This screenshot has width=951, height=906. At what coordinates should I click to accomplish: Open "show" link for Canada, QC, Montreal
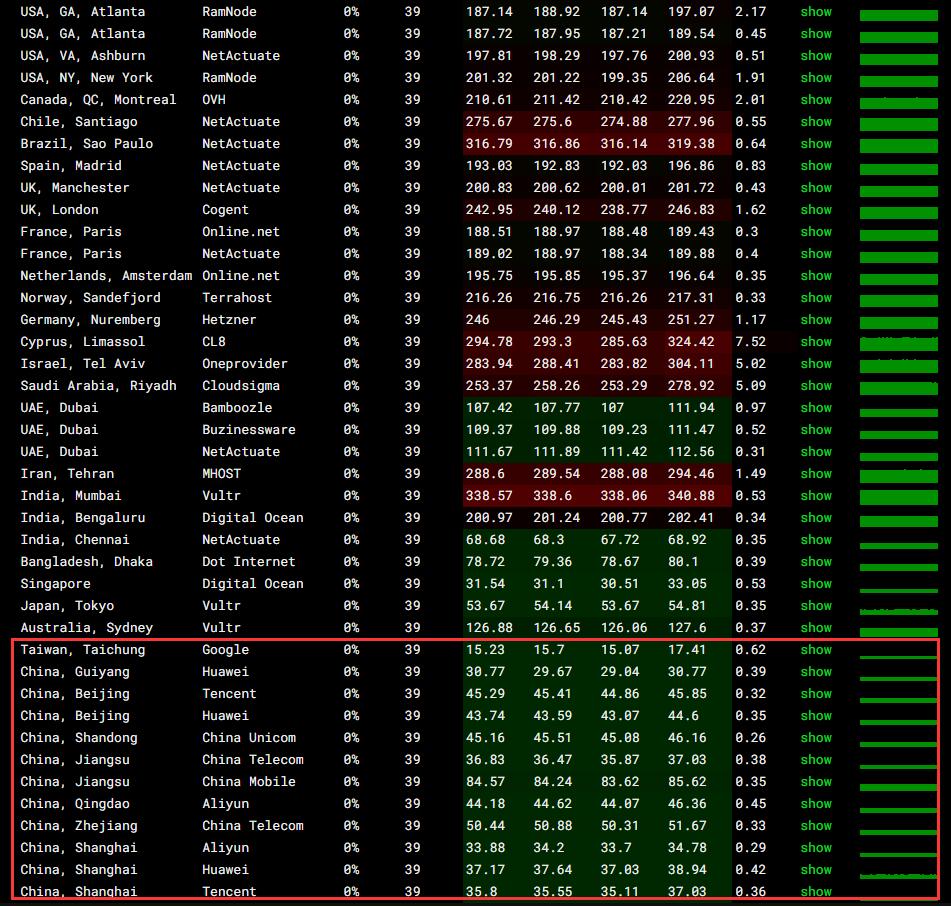[816, 99]
